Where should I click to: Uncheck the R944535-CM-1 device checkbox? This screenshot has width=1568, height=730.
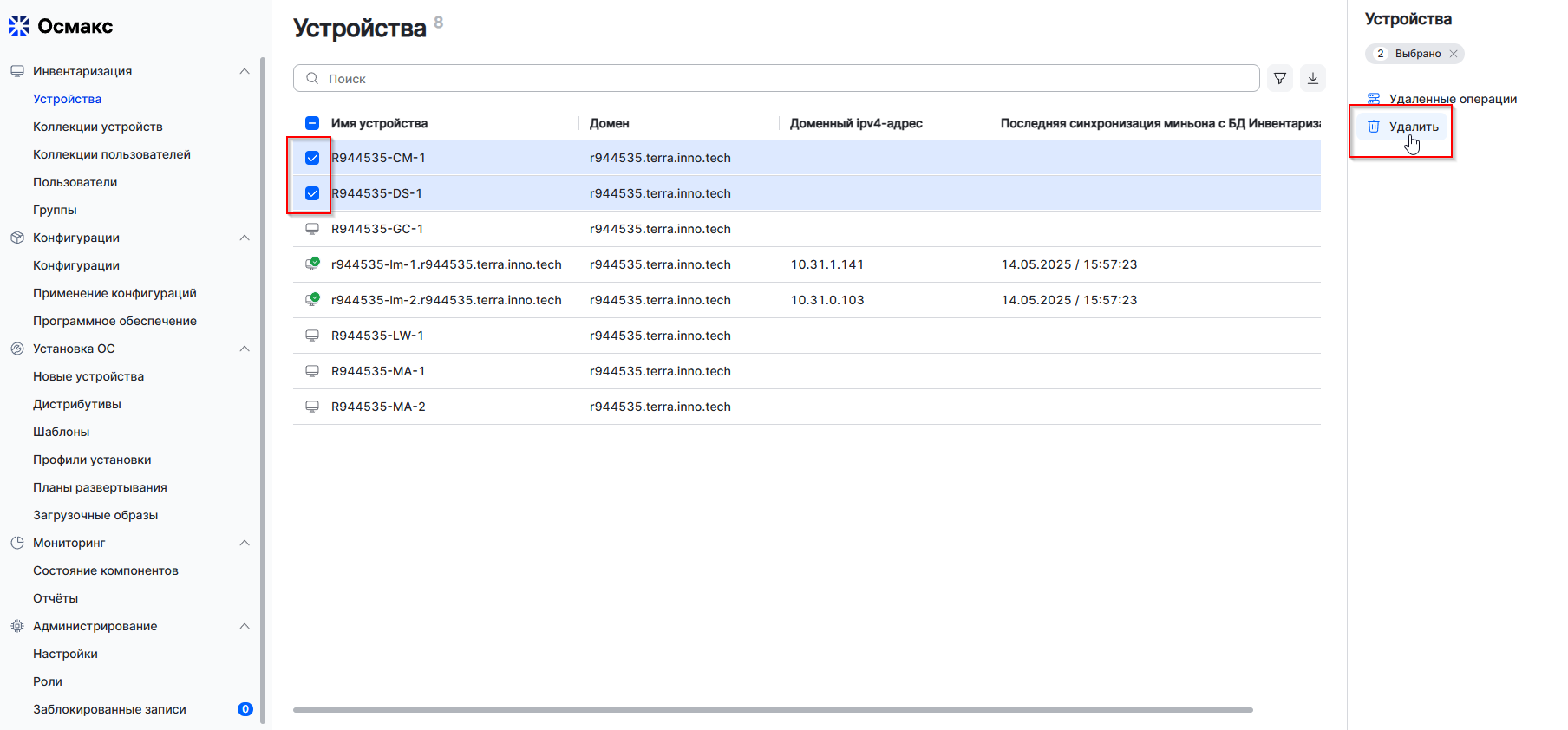[x=312, y=158]
